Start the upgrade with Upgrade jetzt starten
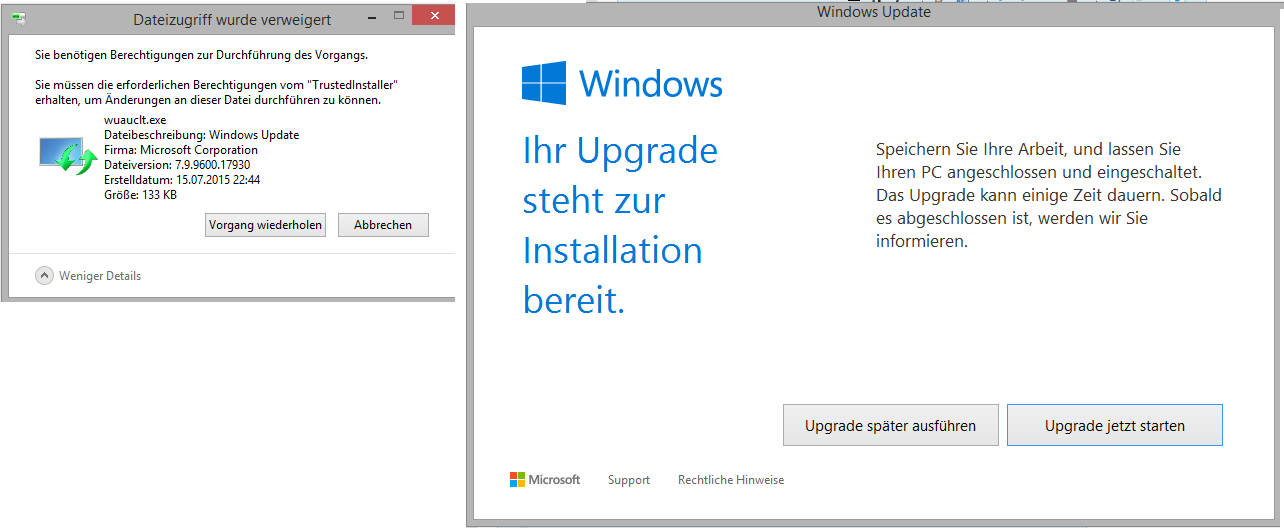Image resolution: width=1284 pixels, height=528 pixels. pyautogui.click(x=1114, y=425)
